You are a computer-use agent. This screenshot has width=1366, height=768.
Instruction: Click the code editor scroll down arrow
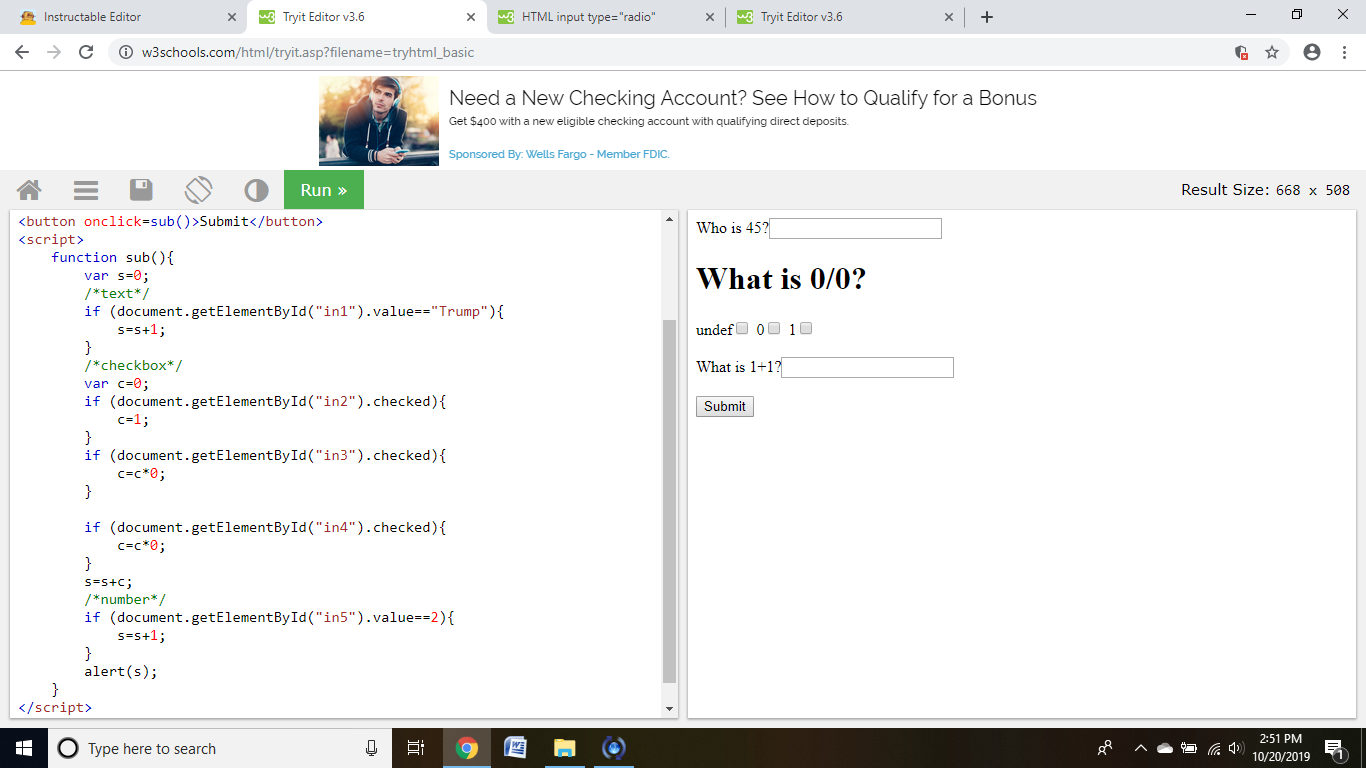(x=670, y=709)
